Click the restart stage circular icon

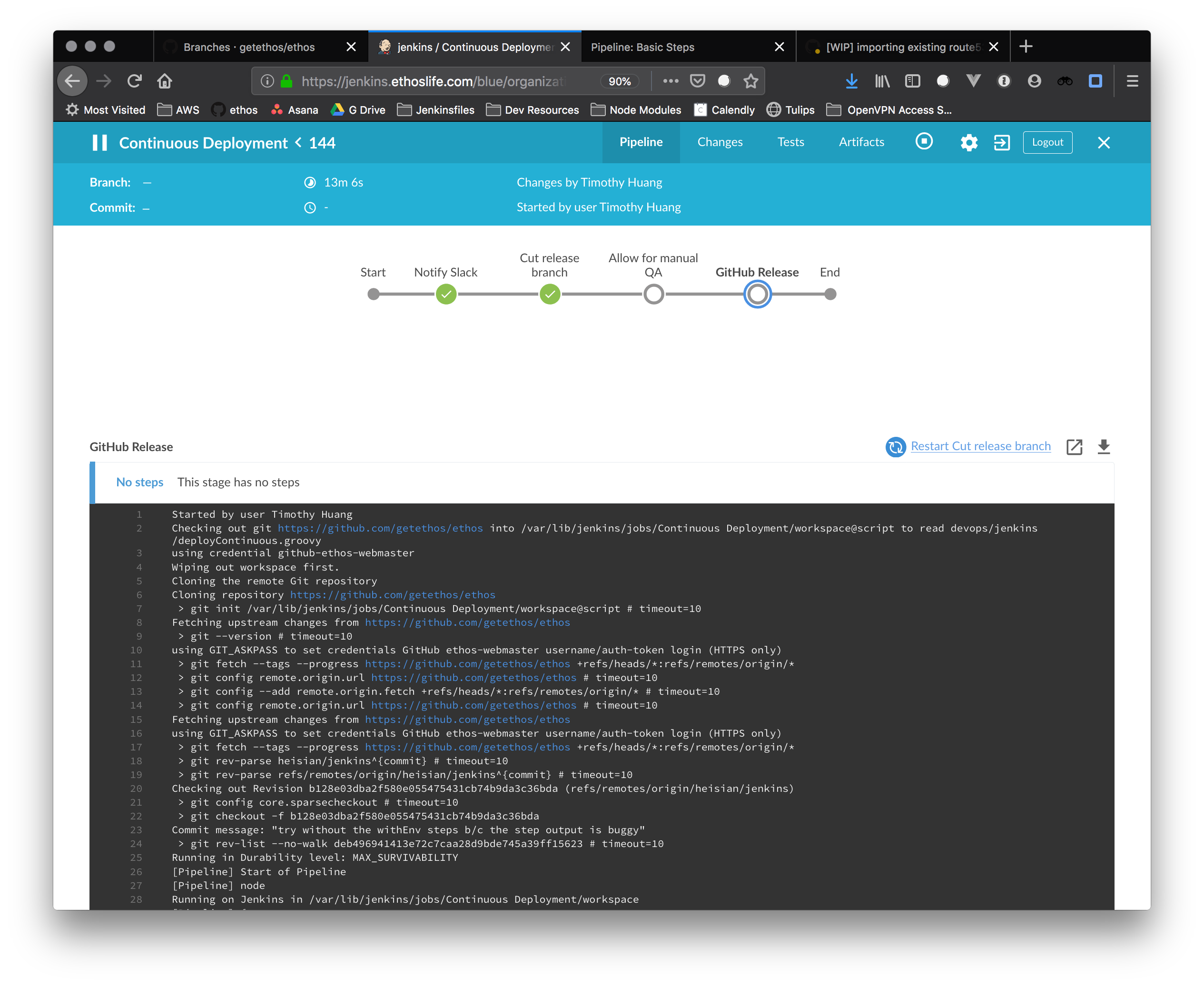pos(896,447)
